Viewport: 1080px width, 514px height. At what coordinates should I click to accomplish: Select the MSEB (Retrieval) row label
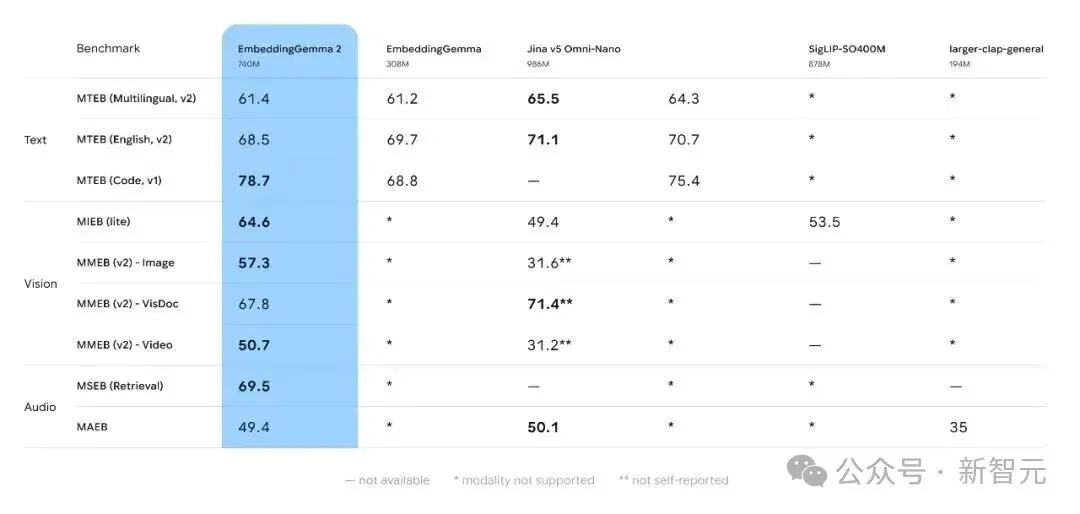[x=120, y=386]
